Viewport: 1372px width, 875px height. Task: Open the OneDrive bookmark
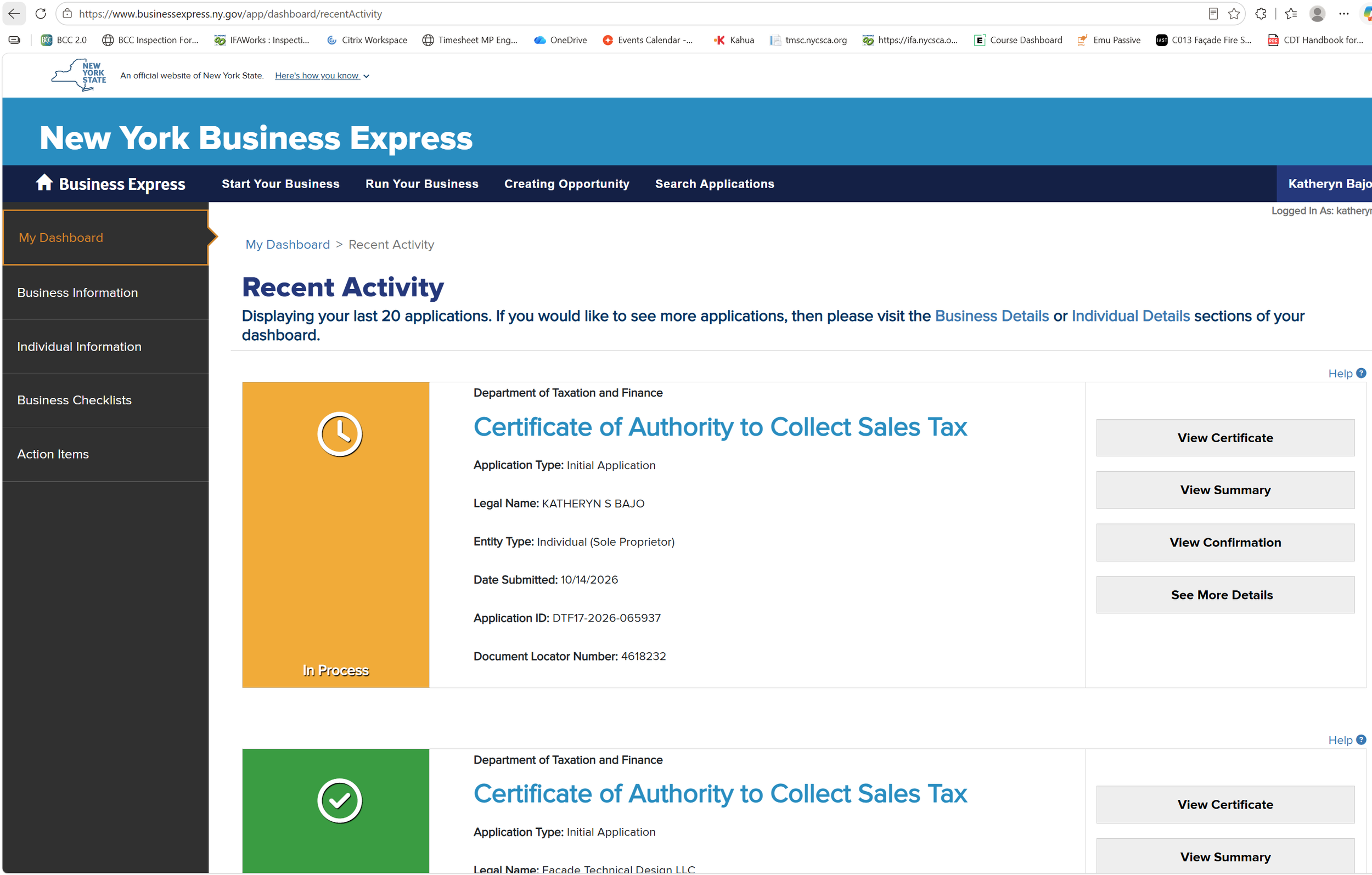[560, 40]
